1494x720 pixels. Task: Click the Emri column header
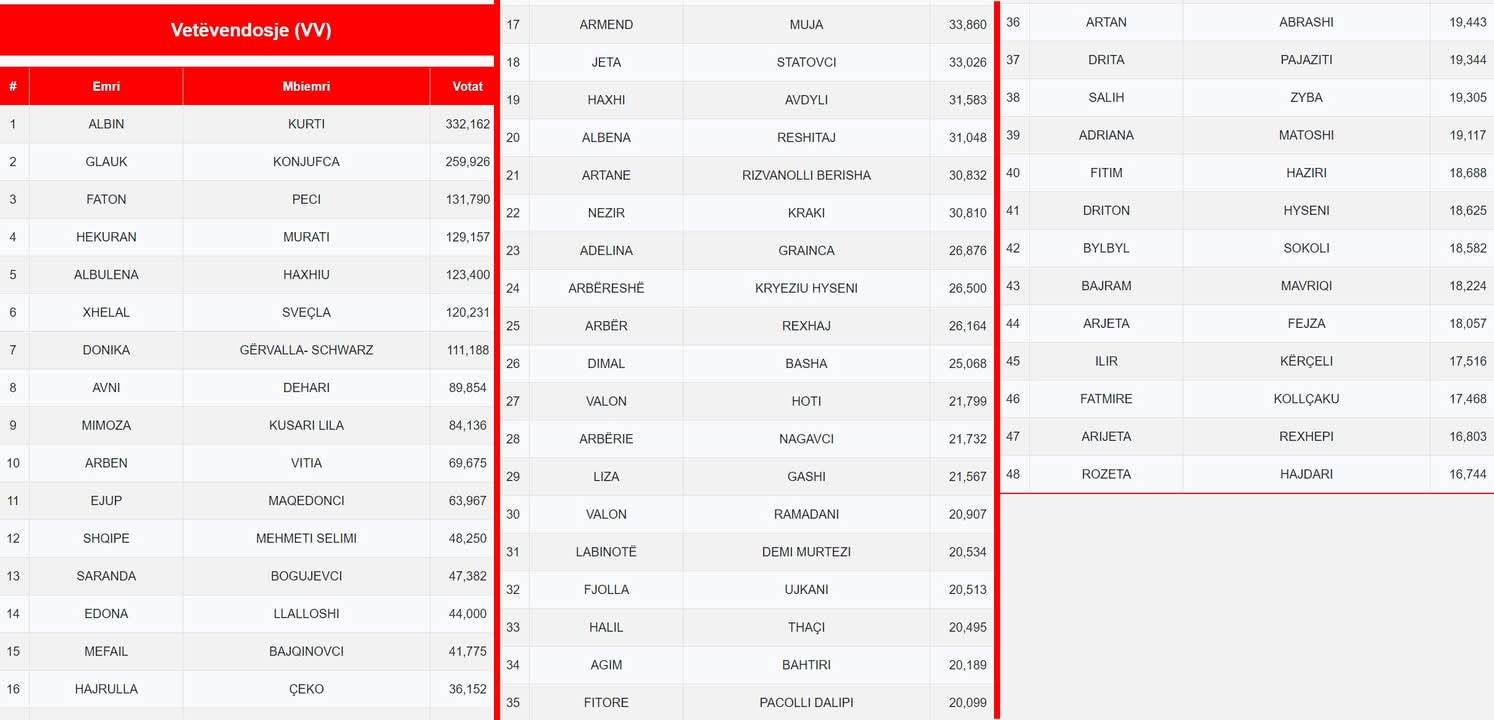[x=106, y=86]
